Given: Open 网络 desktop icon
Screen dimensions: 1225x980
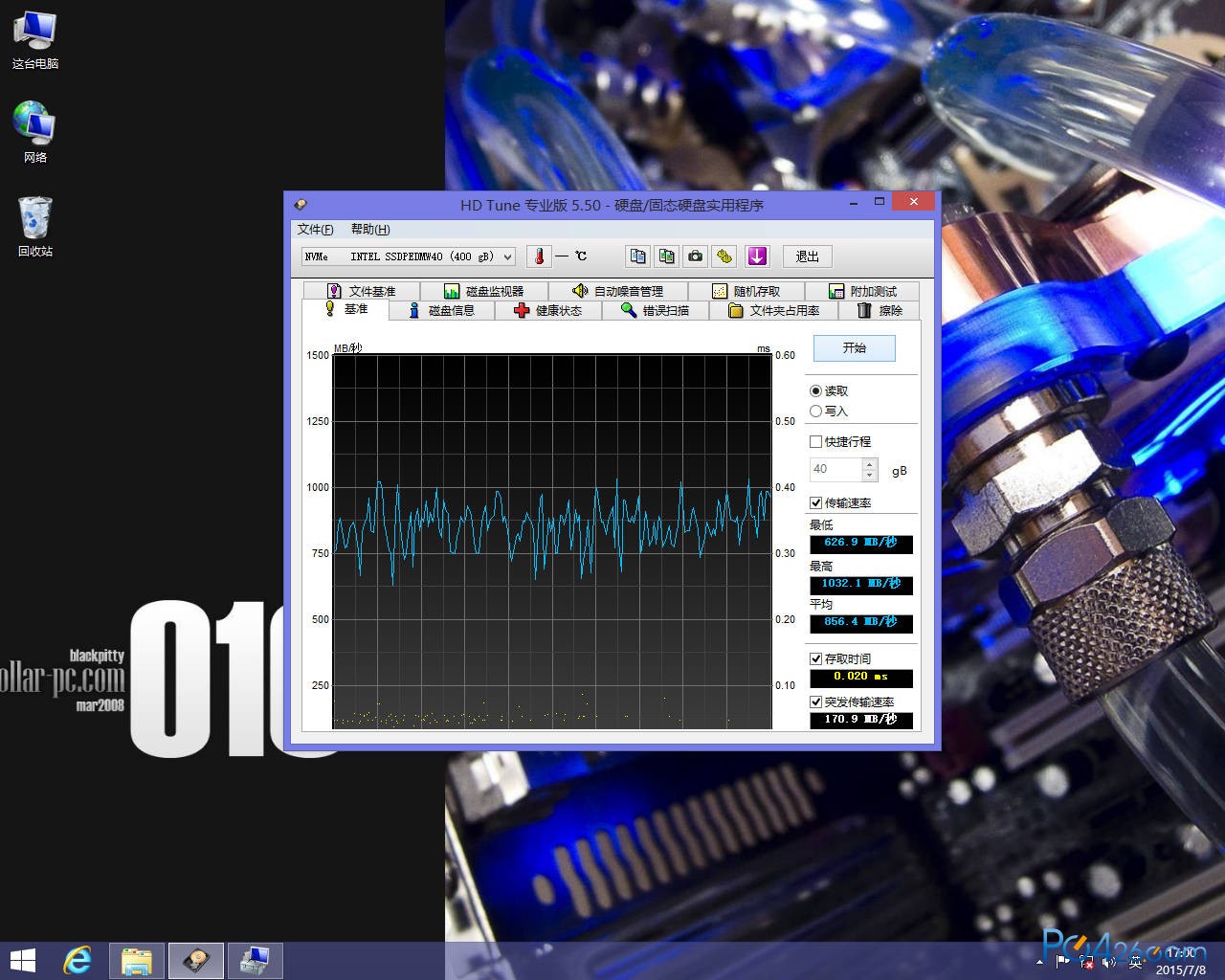Looking at the screenshot, I should (35, 132).
